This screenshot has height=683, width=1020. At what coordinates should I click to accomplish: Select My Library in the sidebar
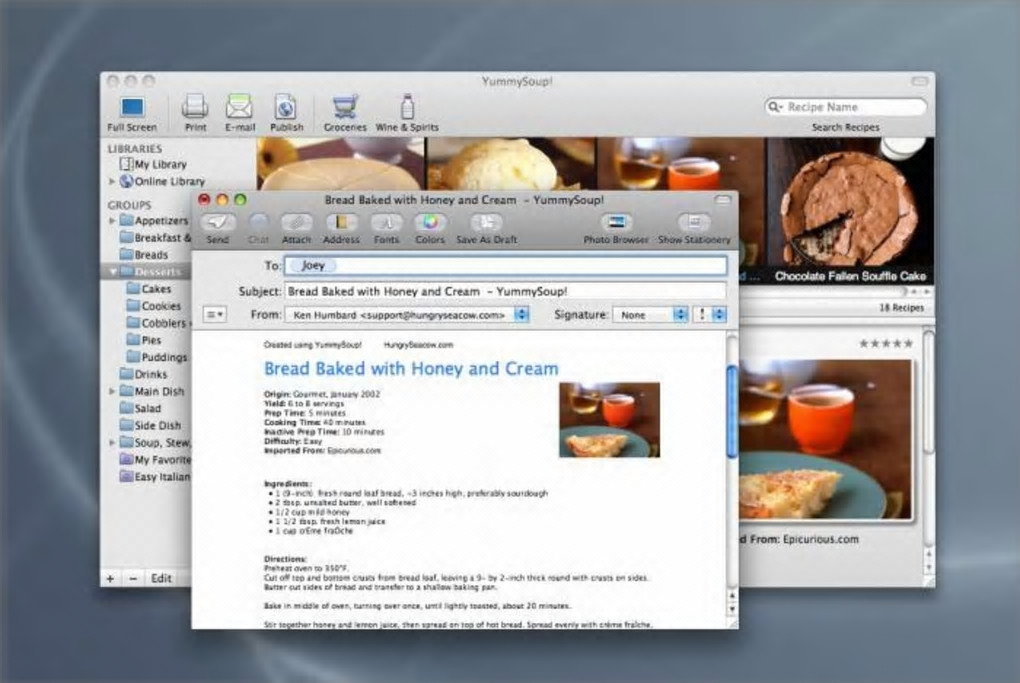pyautogui.click(x=154, y=165)
